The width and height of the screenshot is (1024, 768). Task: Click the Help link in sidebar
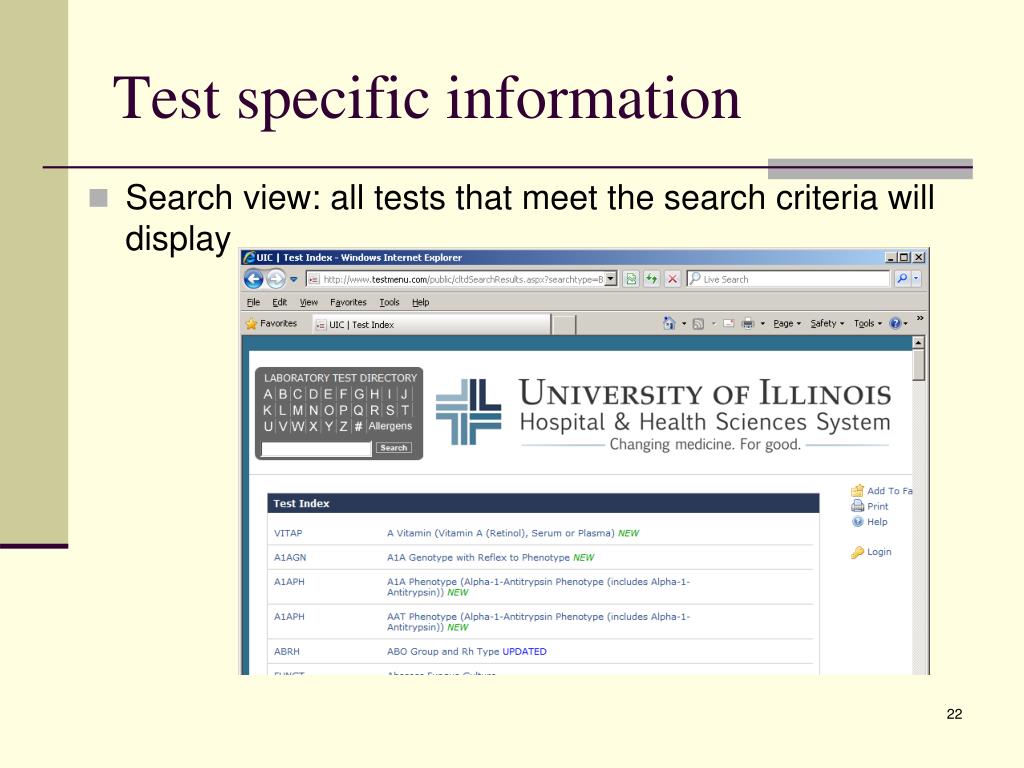pos(870,522)
